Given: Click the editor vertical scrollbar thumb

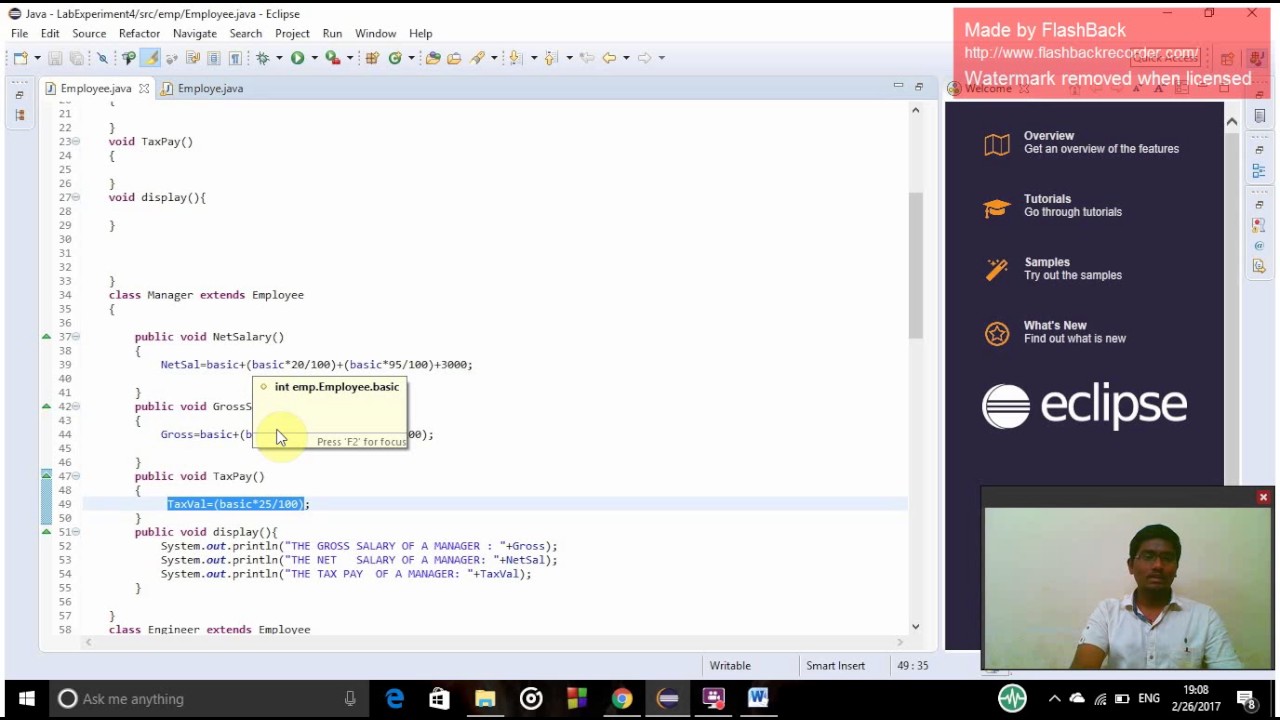Looking at the screenshot, I should click(x=915, y=265).
